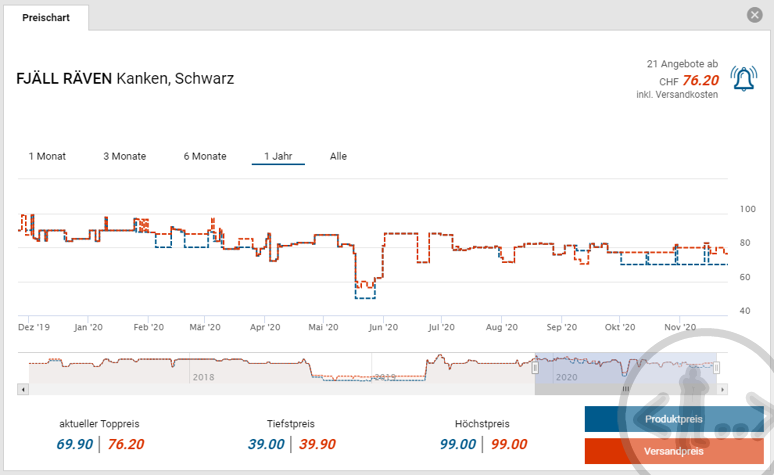Show Alle price history
Screen dimensions: 774x475
coord(338,156)
